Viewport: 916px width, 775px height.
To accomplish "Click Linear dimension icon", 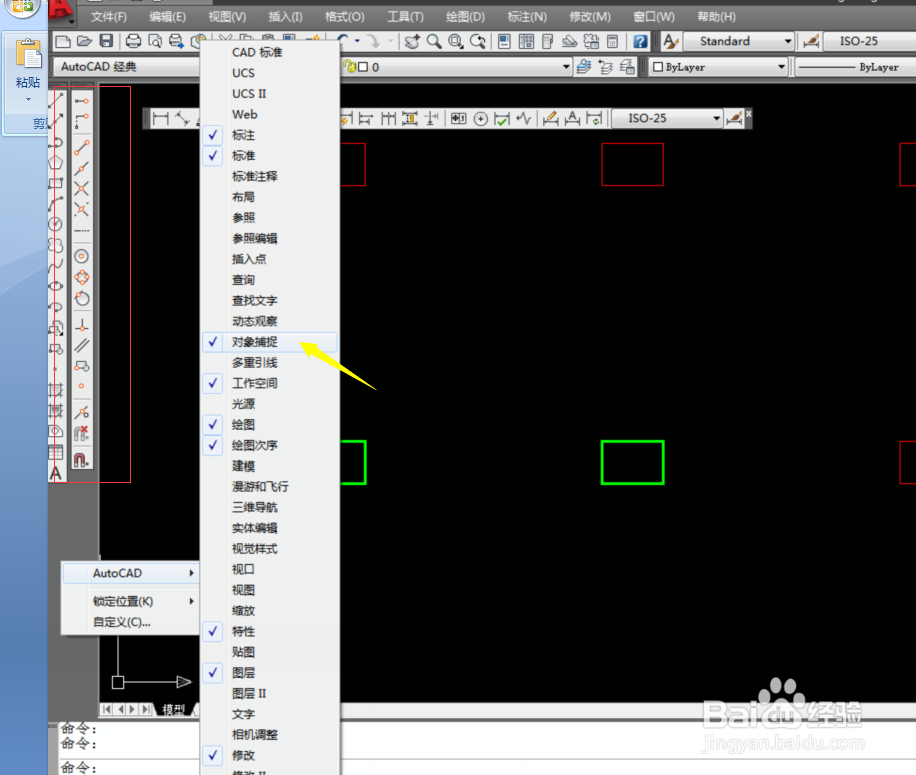I will pos(160,119).
